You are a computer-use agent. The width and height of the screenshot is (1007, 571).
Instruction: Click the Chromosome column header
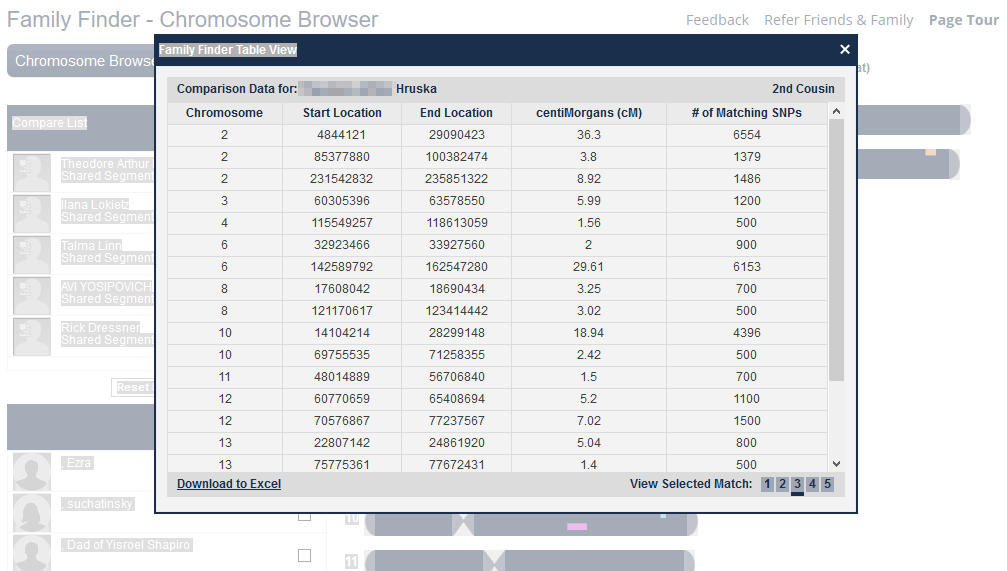tap(224, 113)
